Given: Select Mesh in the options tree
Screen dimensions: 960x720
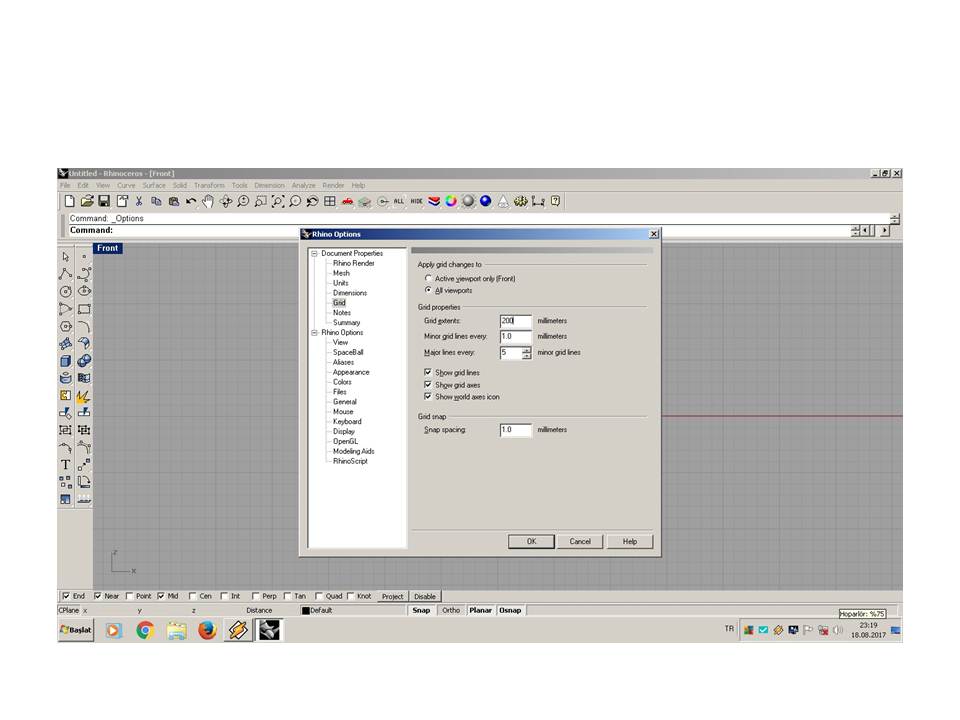Looking at the screenshot, I should tap(341, 273).
